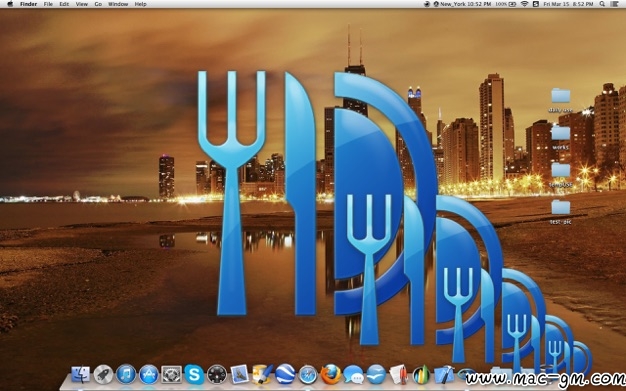The image size is (626, 391).
Task: Open iTunes from the dock
Action: 126,375
